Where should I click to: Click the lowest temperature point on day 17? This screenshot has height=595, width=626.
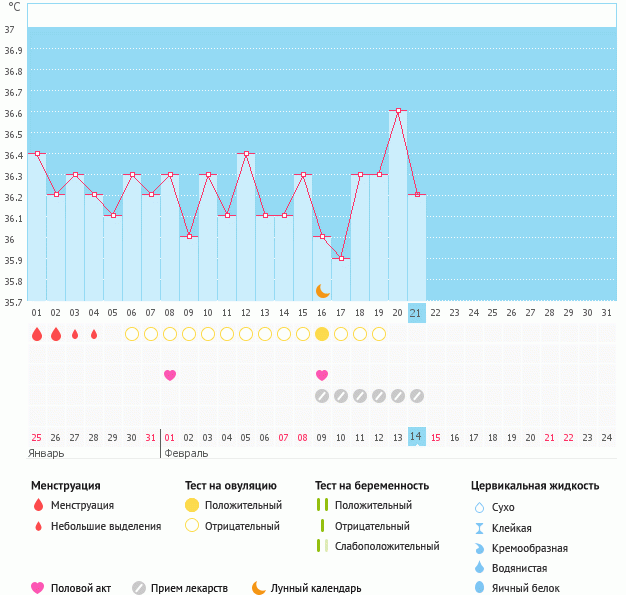tap(341, 258)
